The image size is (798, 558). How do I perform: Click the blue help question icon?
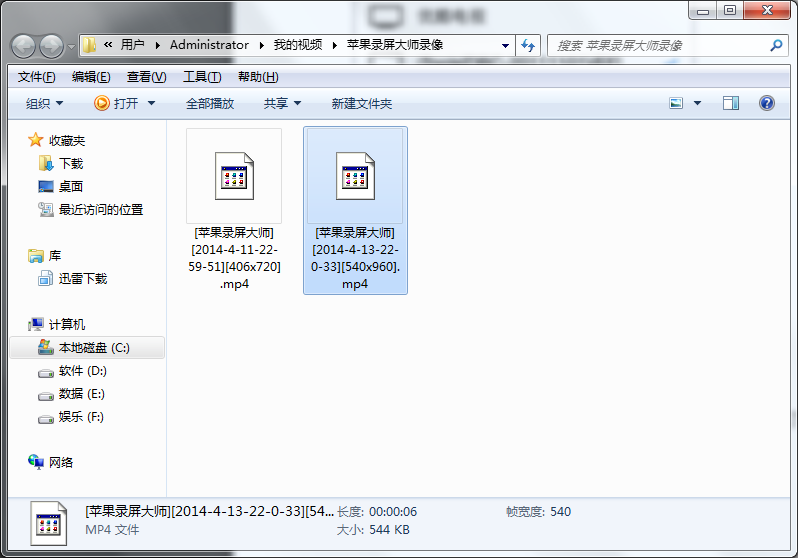(766, 103)
